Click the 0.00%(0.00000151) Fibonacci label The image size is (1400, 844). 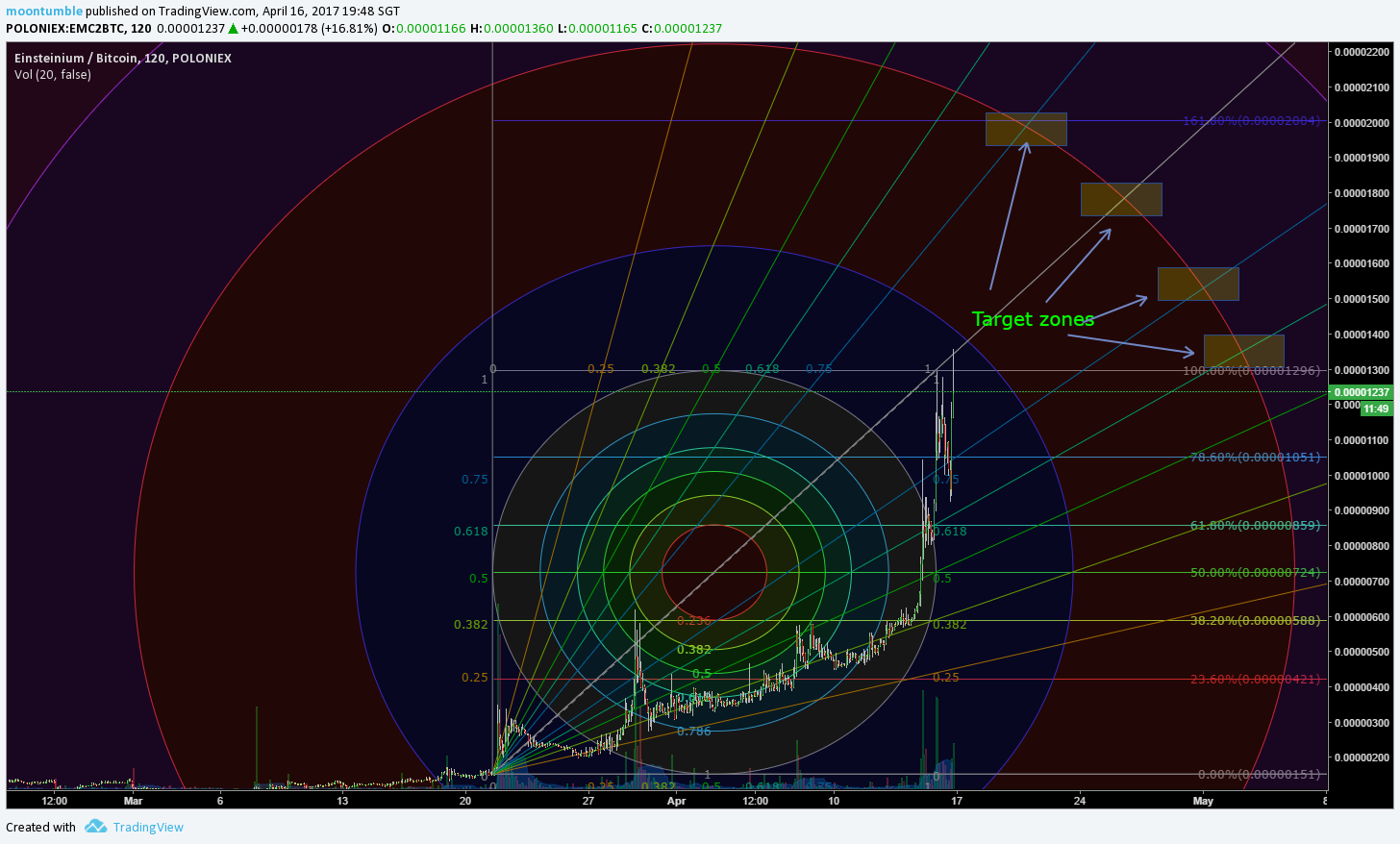coord(1260,774)
